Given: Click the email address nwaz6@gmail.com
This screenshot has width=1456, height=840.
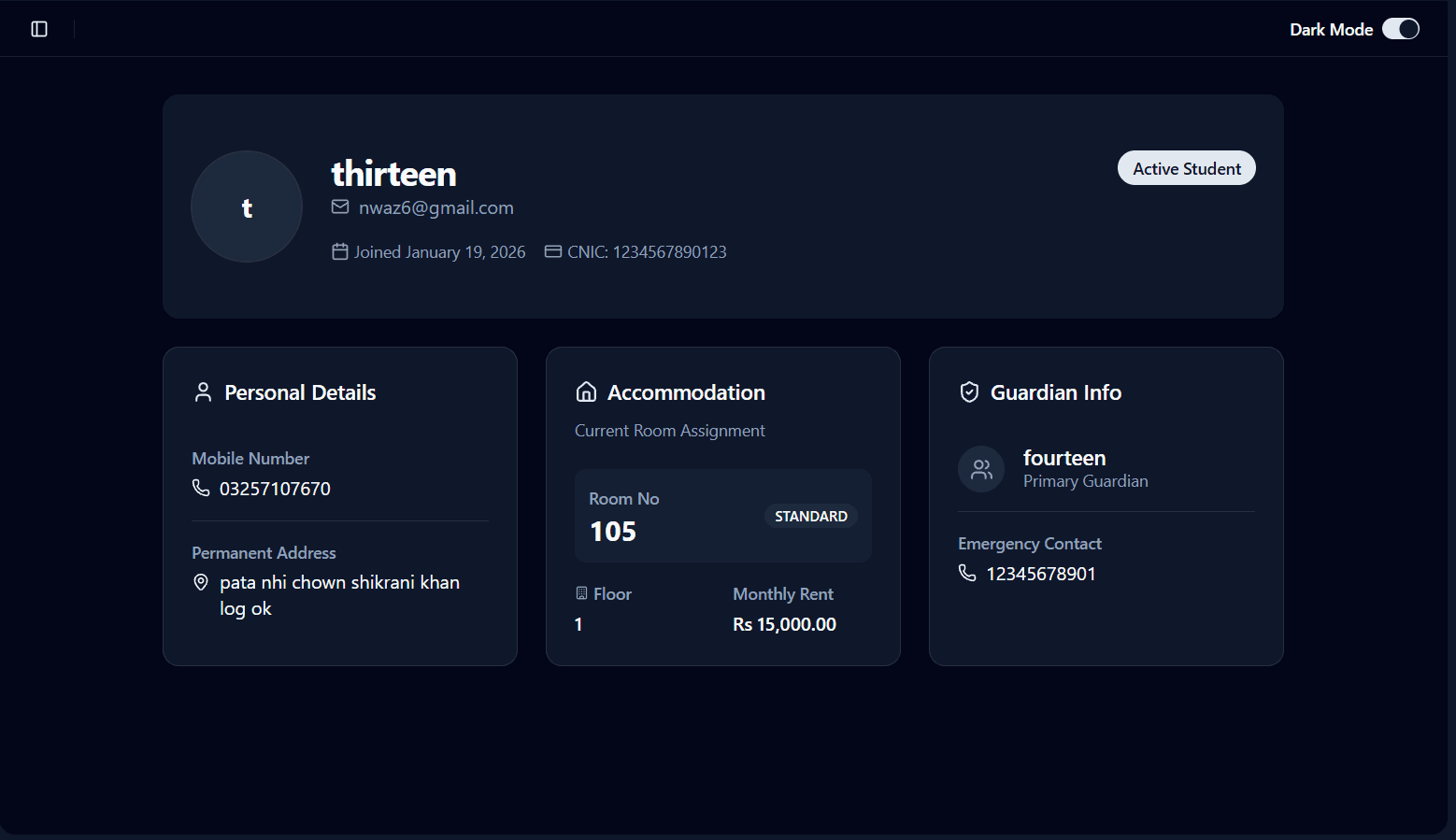Looking at the screenshot, I should pyautogui.click(x=436, y=207).
